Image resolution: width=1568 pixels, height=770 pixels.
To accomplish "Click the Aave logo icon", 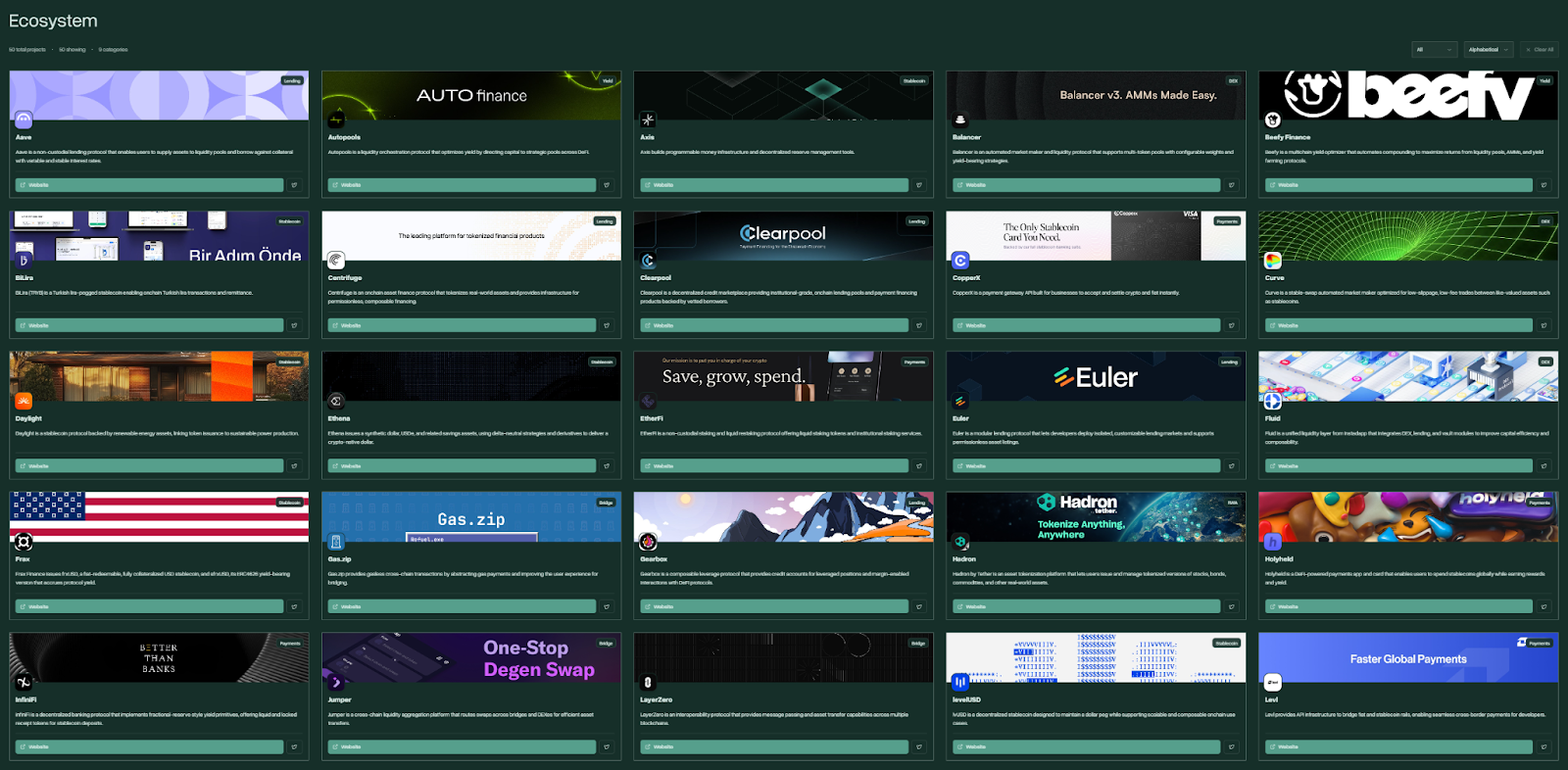I will (x=24, y=120).
